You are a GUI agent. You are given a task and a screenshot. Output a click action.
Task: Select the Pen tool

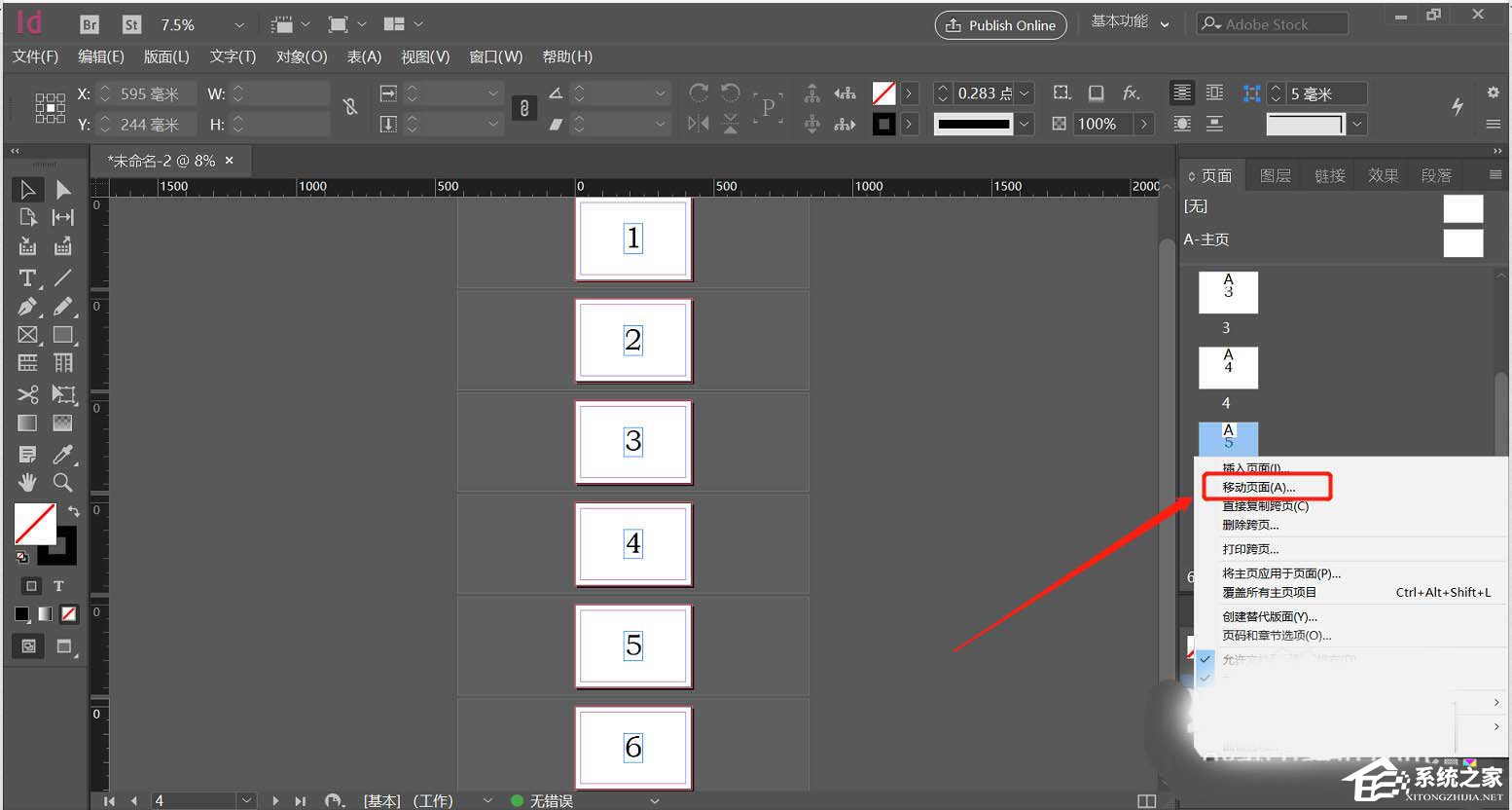[x=26, y=306]
